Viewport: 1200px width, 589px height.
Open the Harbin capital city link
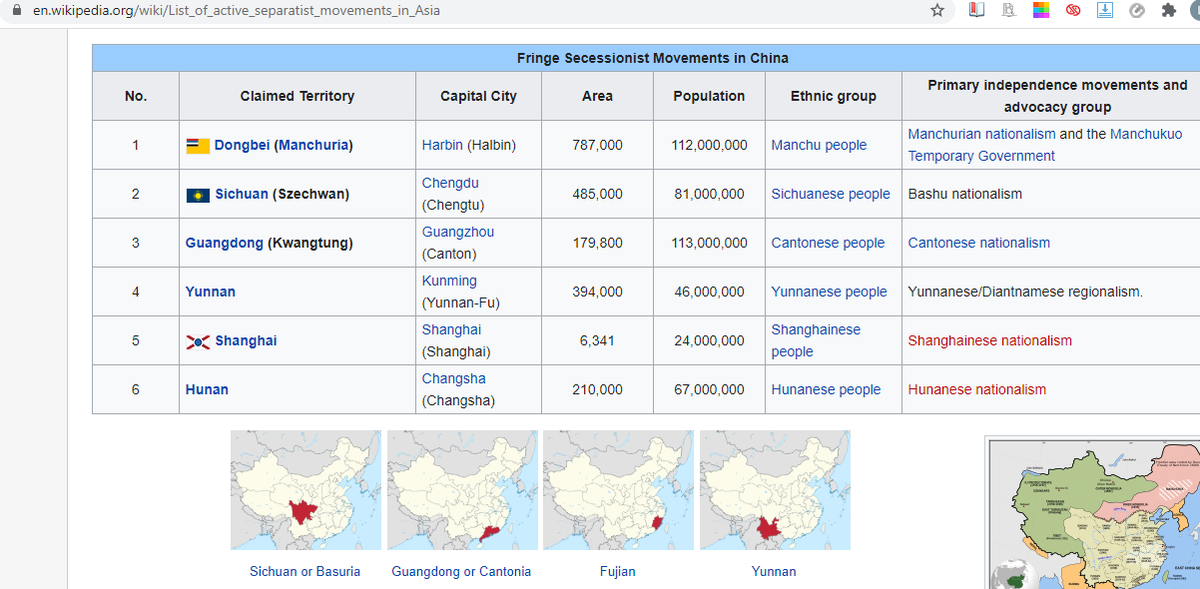pyautogui.click(x=442, y=145)
